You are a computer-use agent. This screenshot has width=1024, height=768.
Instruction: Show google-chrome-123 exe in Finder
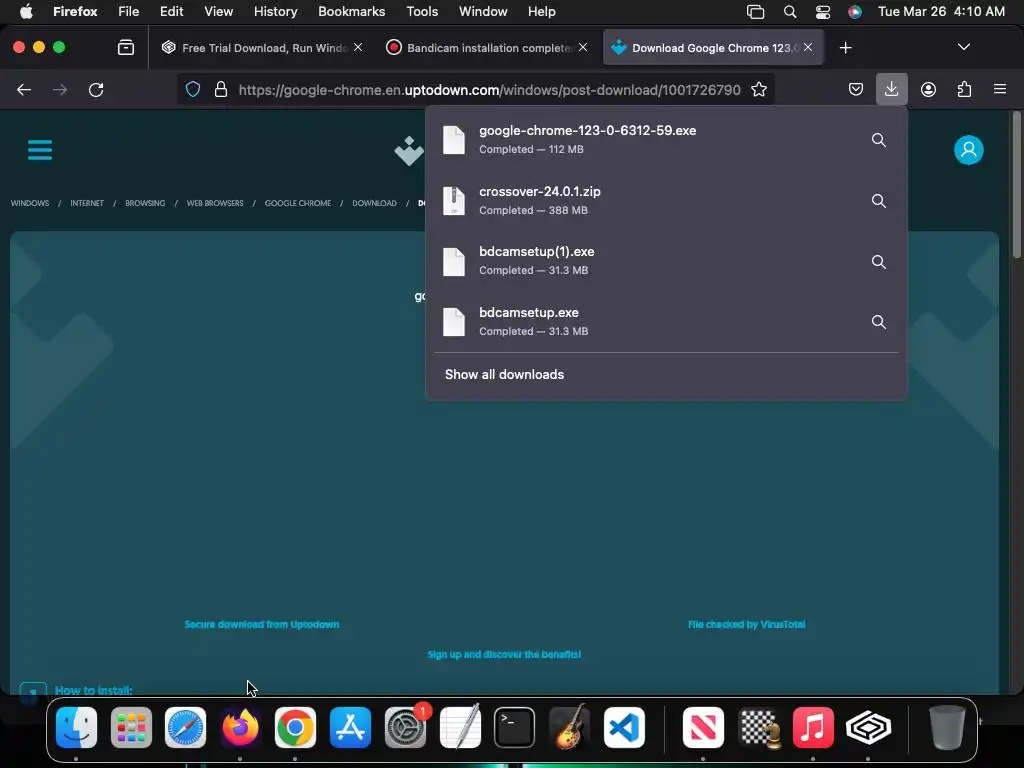(879, 140)
